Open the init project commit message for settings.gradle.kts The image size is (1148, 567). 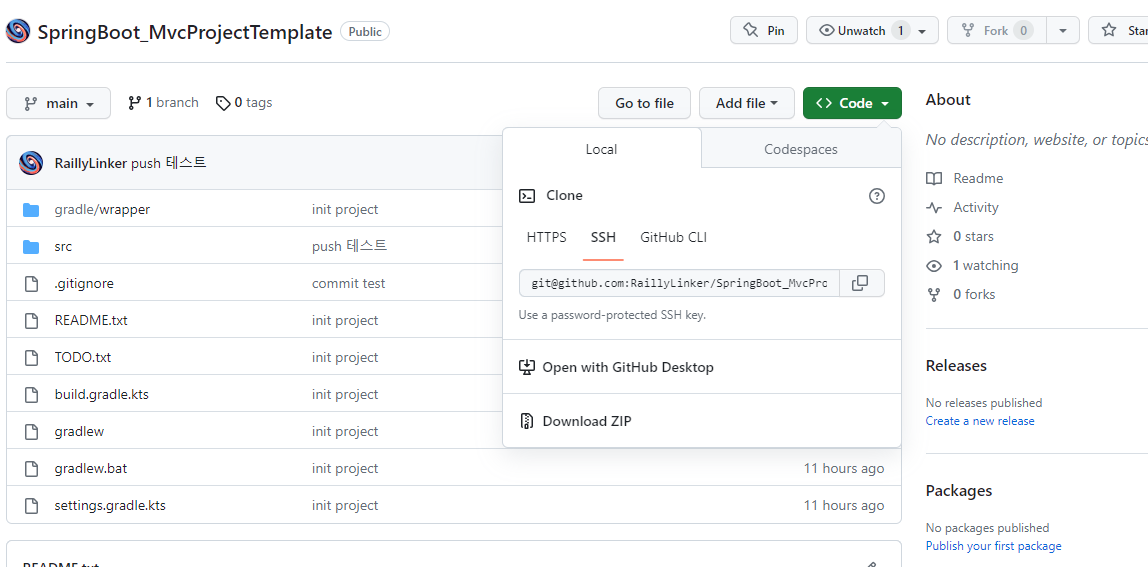(x=345, y=505)
